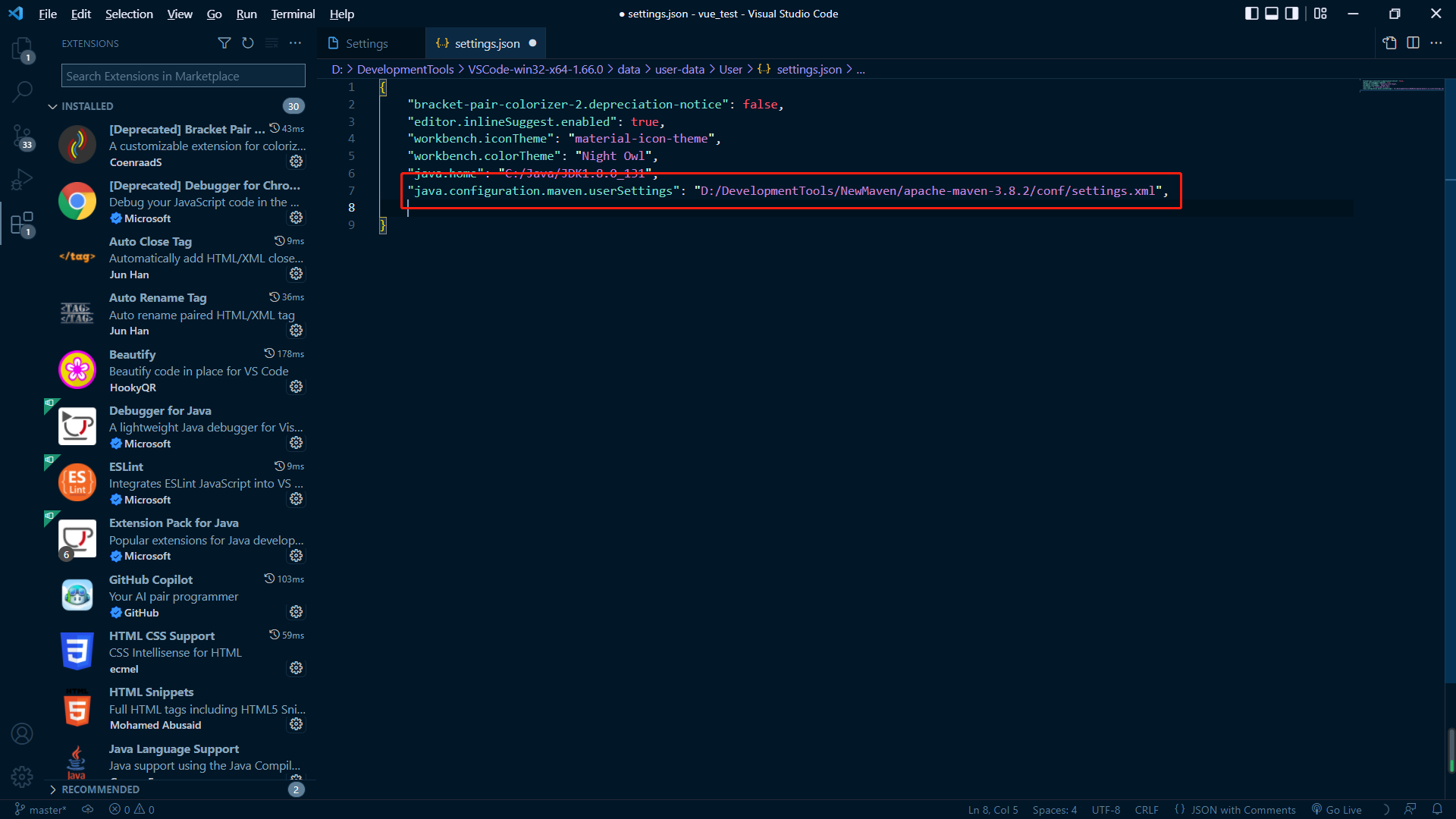Open the VSCode-win32-x64-1.66.0 breadcrumb
Screen dimensions: 1456x819
click(535, 69)
